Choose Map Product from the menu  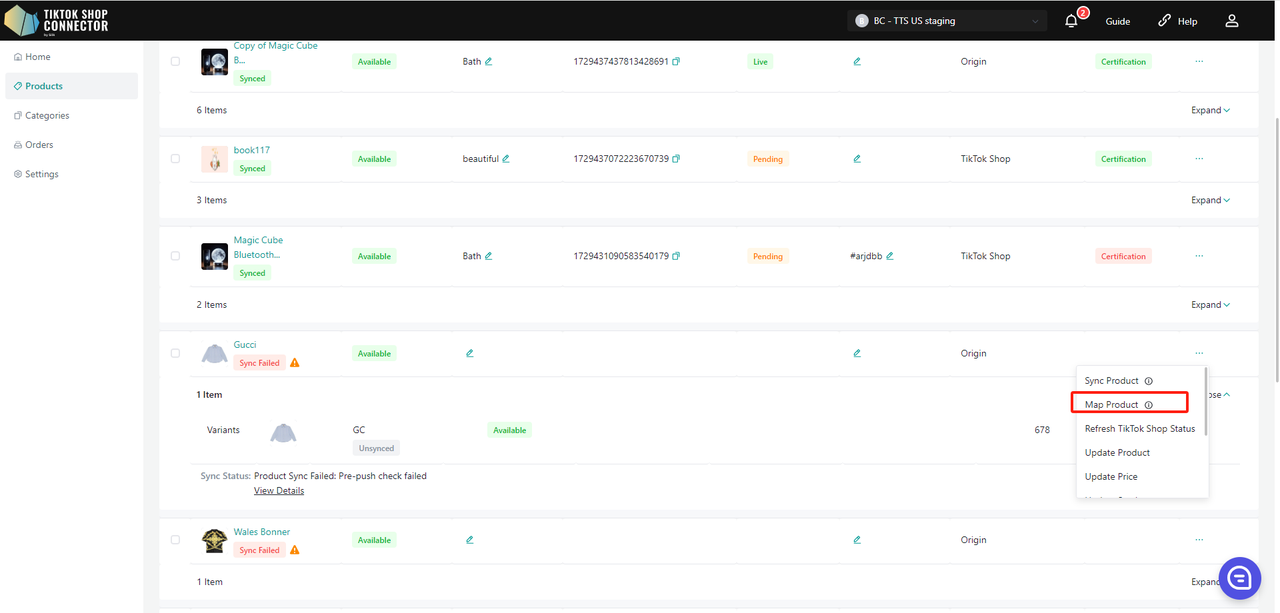pos(1111,405)
